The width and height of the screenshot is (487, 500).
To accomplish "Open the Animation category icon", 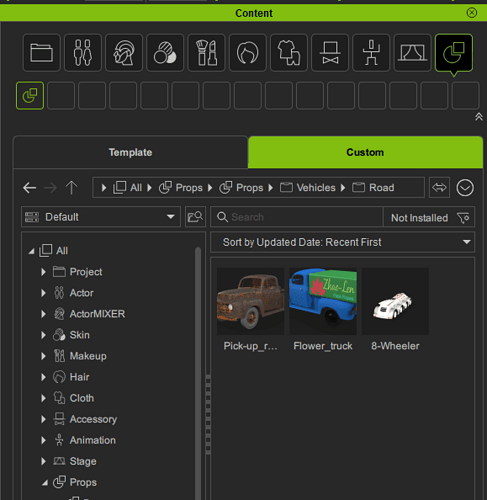I will [371, 53].
